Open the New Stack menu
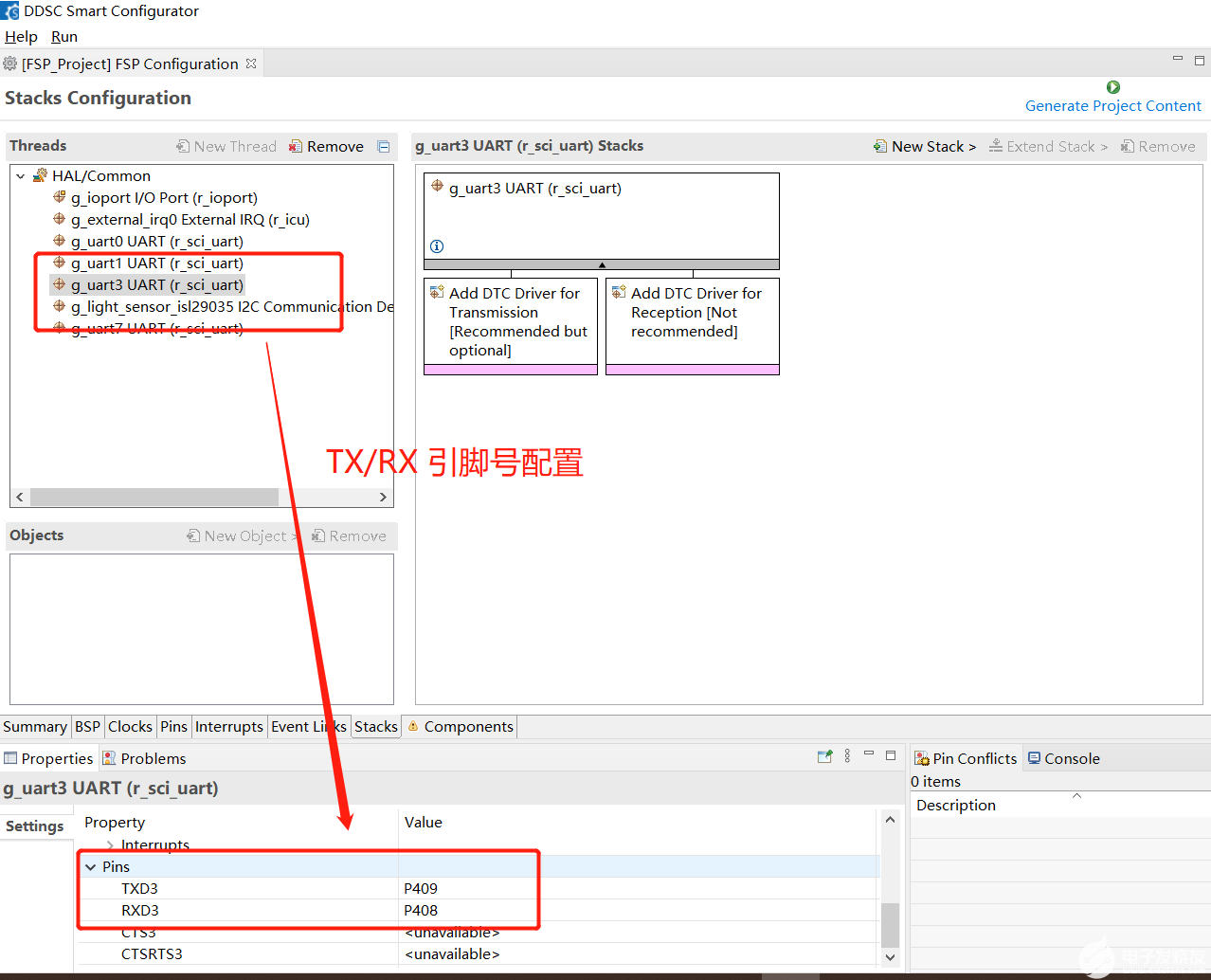The height and width of the screenshot is (980, 1211). pyautogui.click(x=925, y=146)
